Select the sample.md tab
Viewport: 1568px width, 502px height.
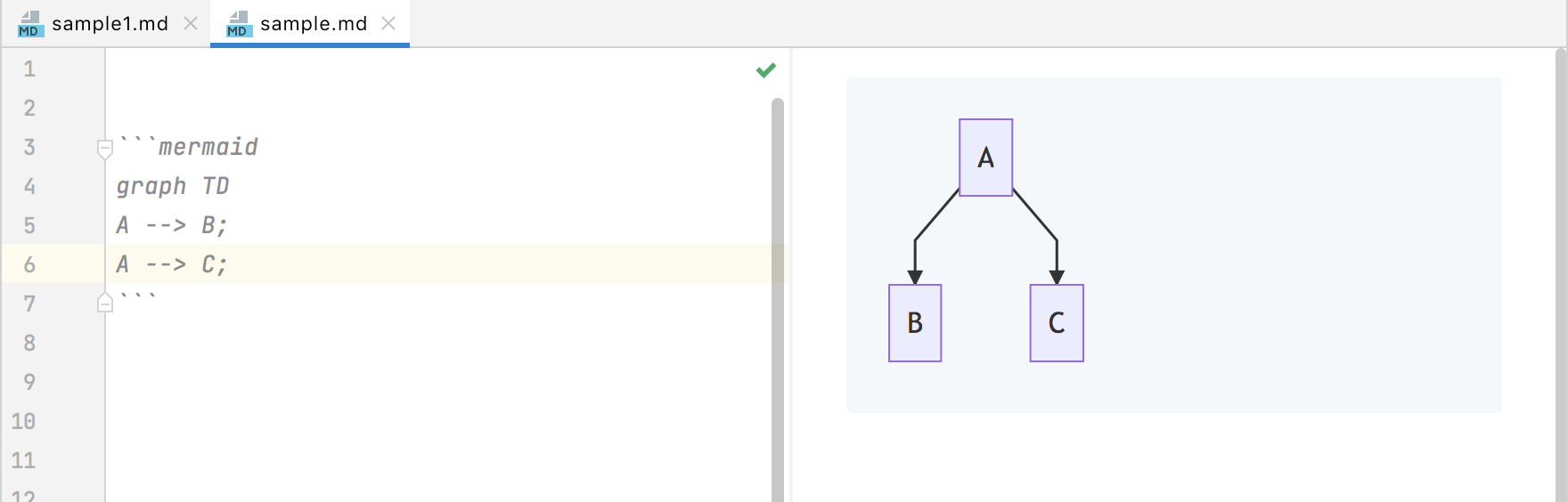coord(310,24)
